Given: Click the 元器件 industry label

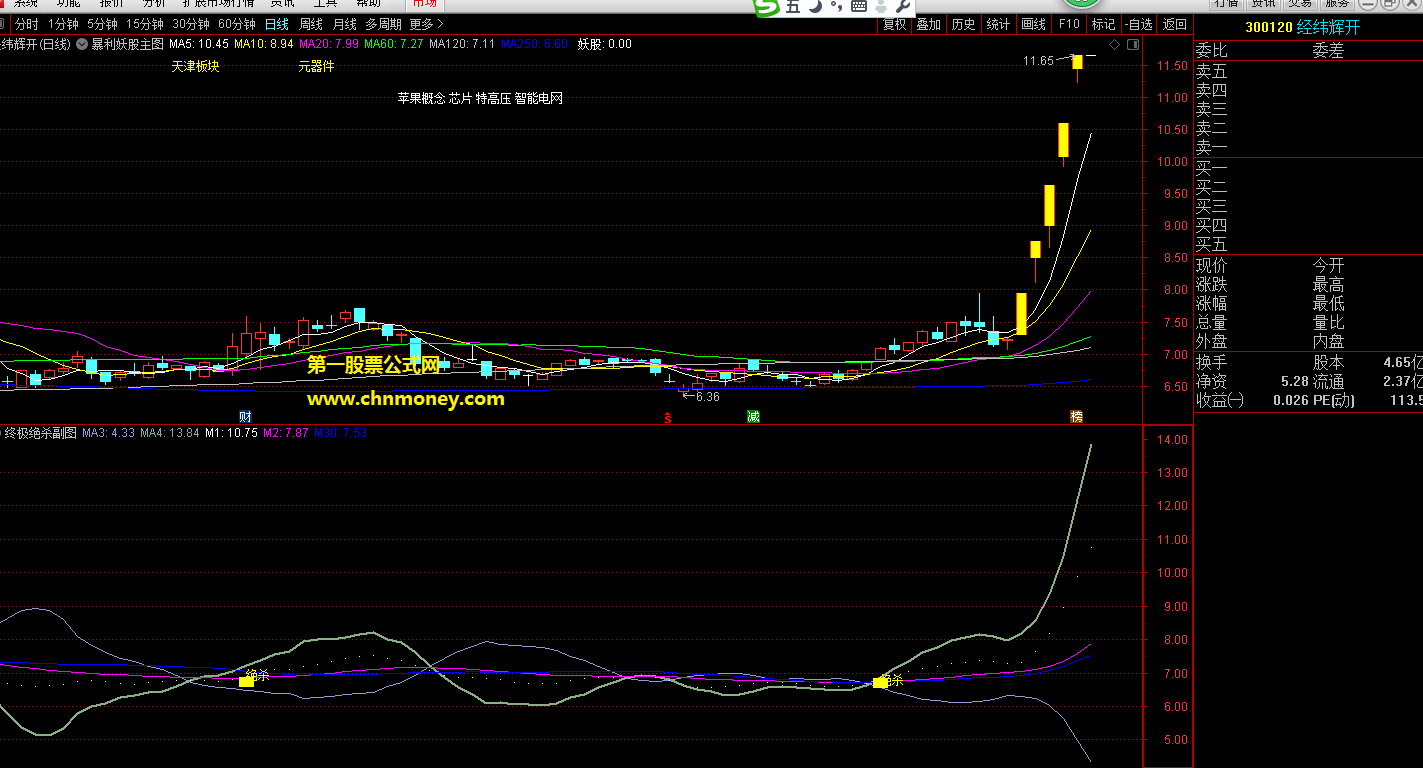Looking at the screenshot, I should (x=316, y=67).
